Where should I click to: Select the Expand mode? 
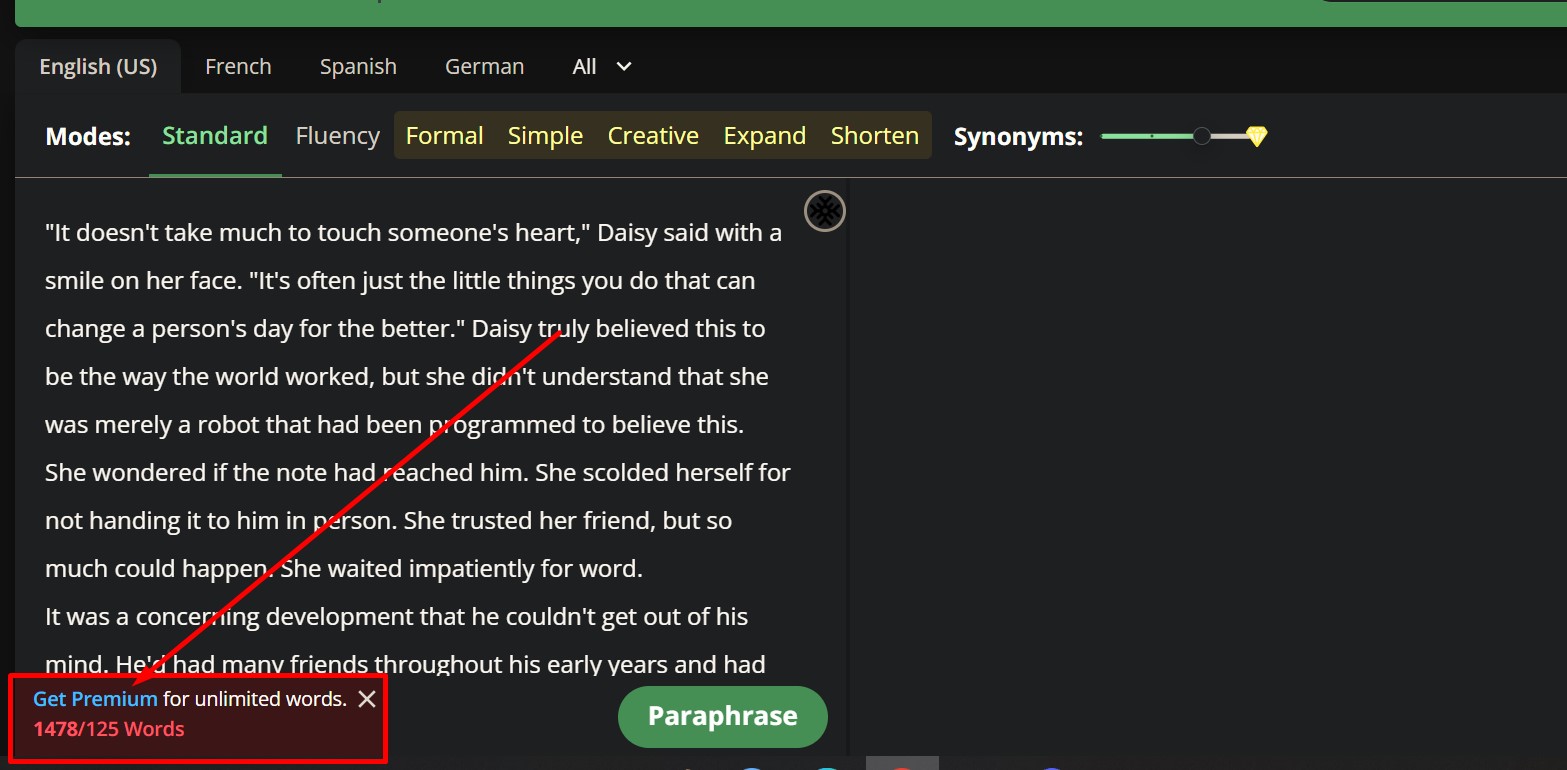[764, 135]
